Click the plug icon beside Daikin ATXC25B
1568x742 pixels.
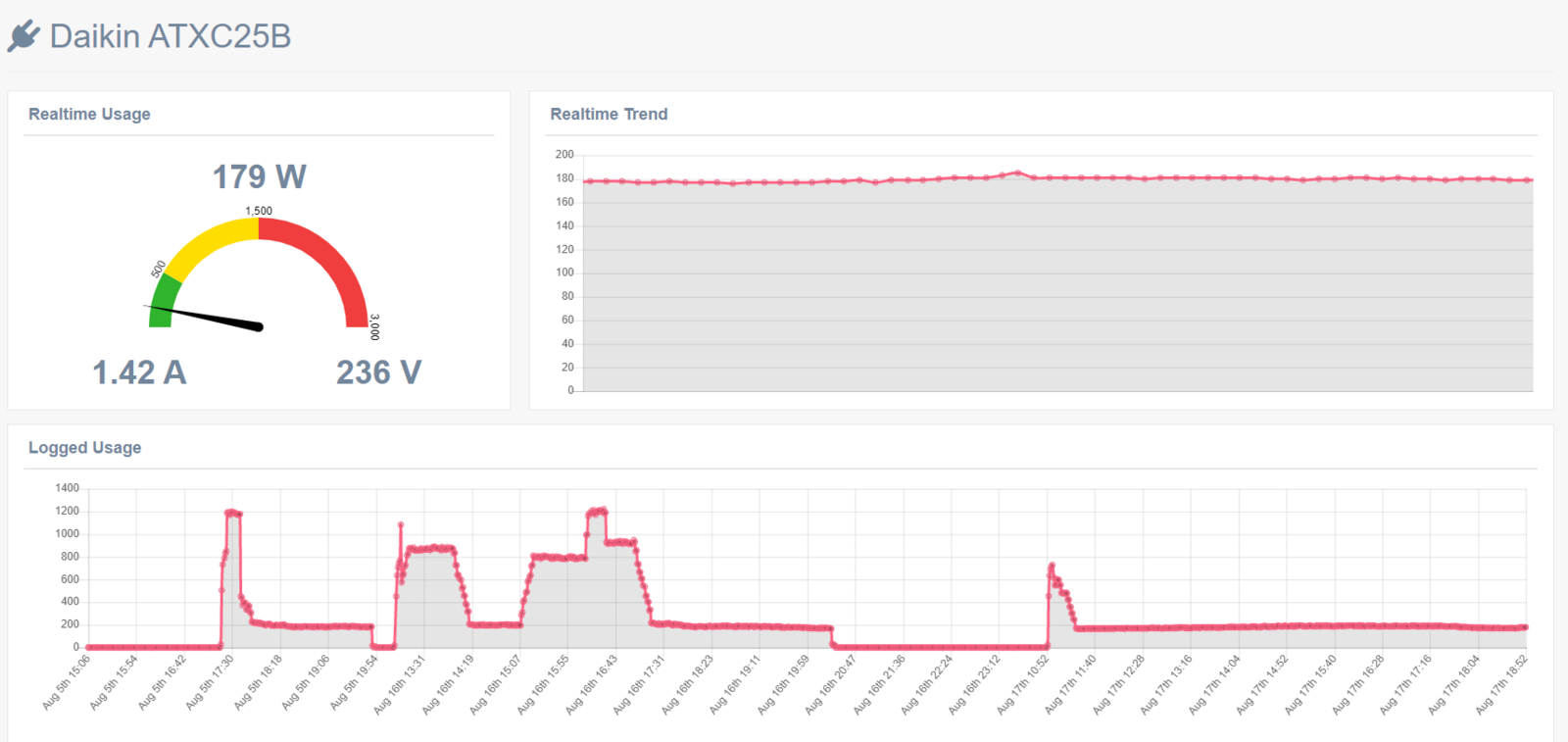pyautogui.click(x=24, y=36)
